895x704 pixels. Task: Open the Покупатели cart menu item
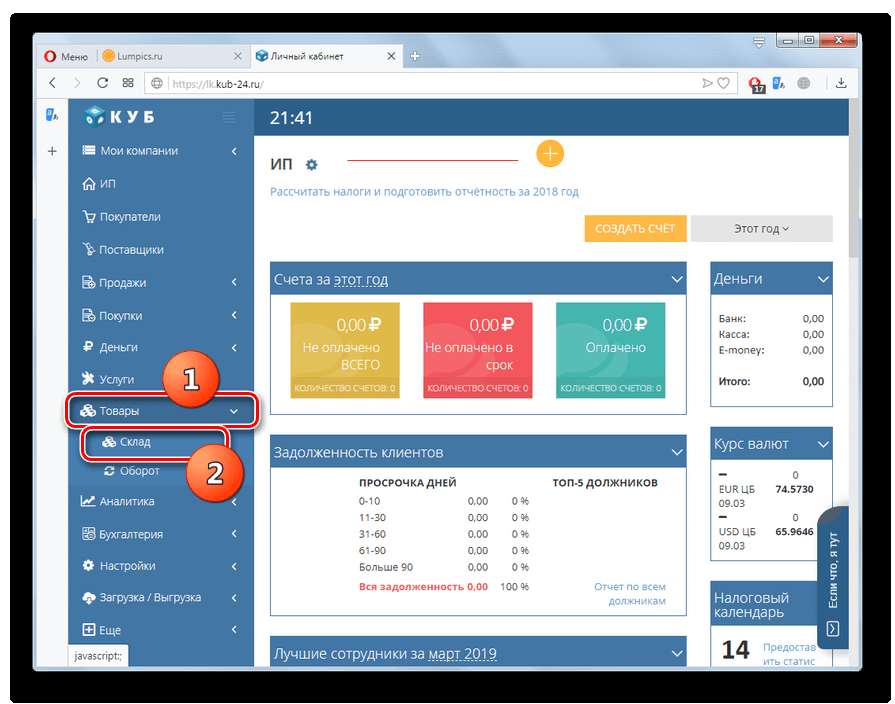(121, 217)
